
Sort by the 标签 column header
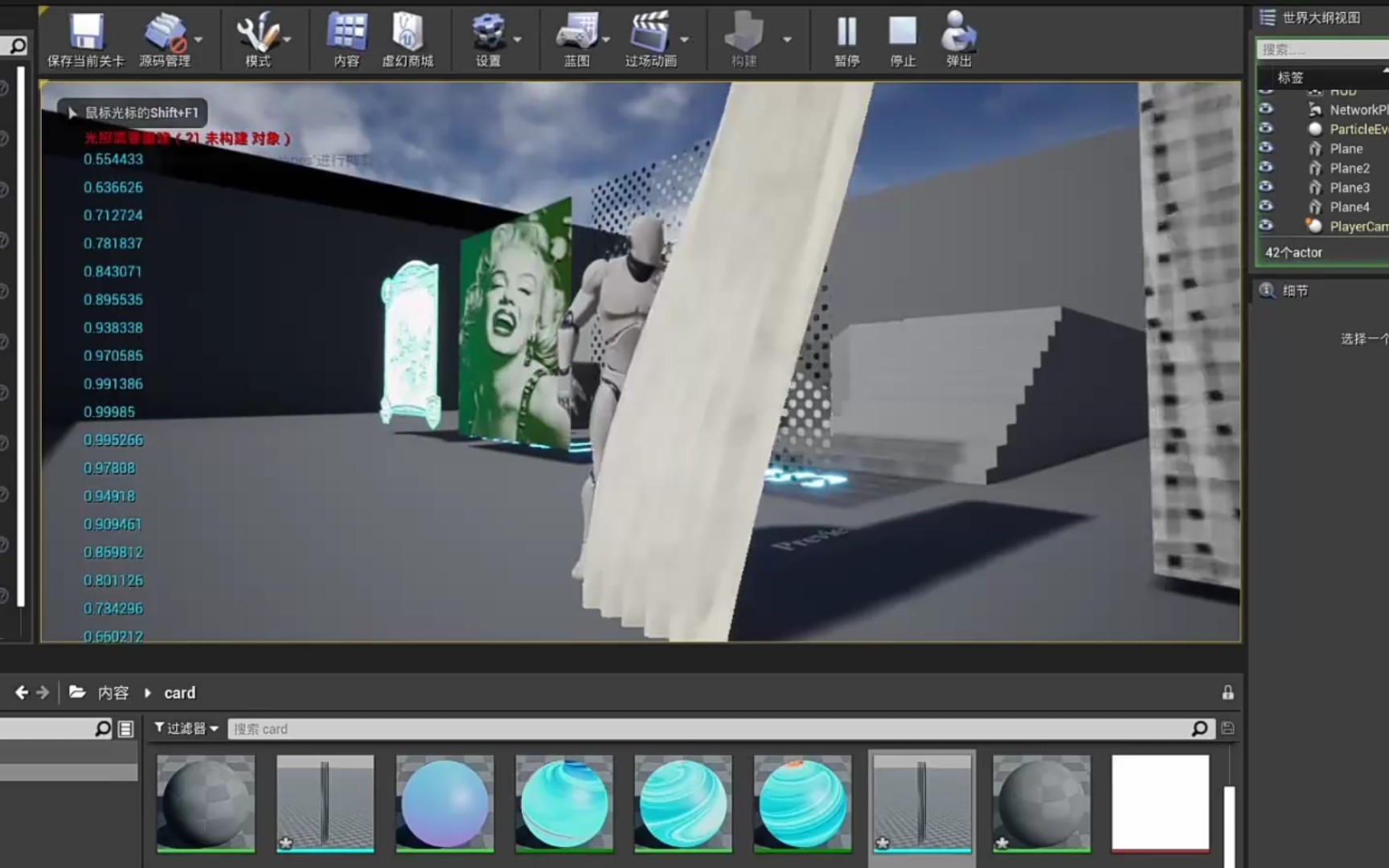[1290, 77]
